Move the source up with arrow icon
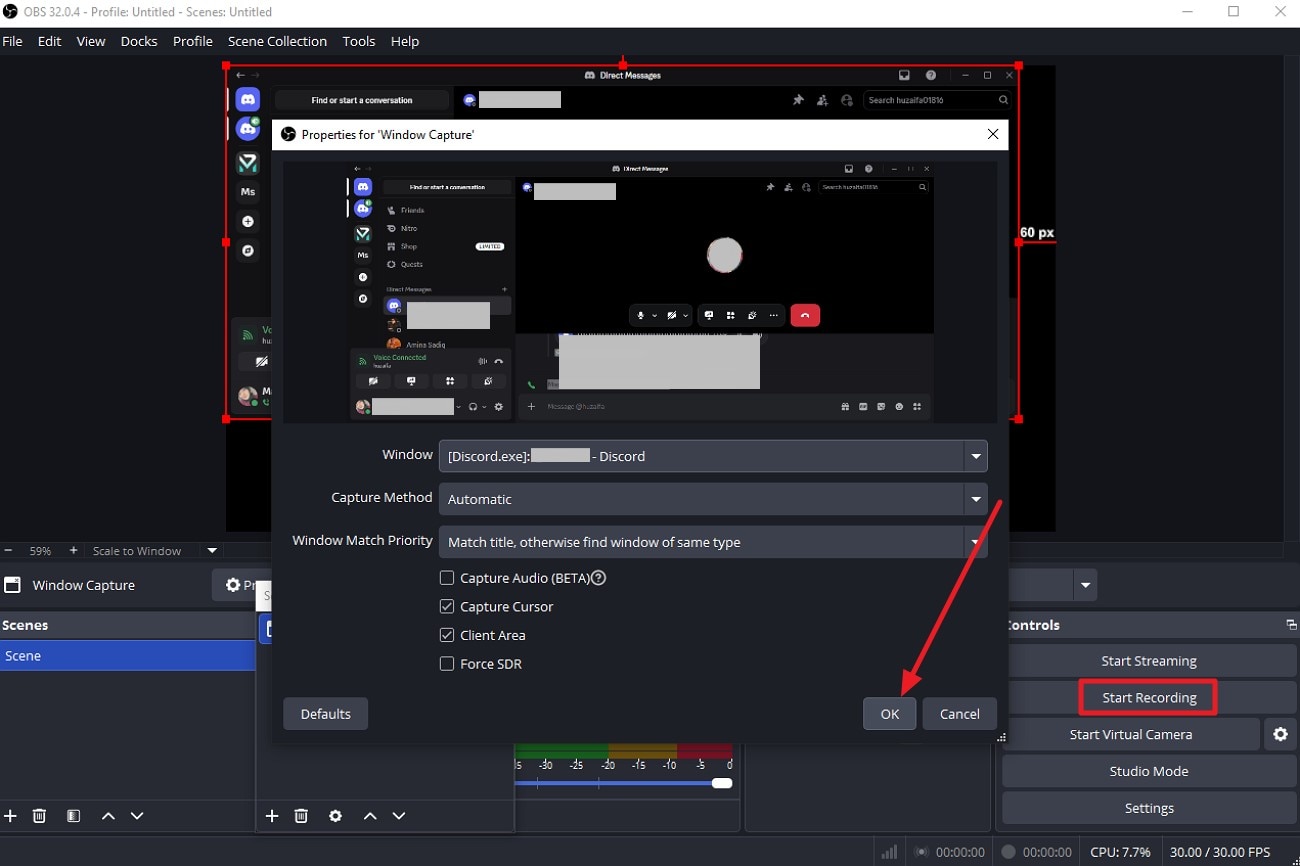The image size is (1300, 866). pos(369,815)
